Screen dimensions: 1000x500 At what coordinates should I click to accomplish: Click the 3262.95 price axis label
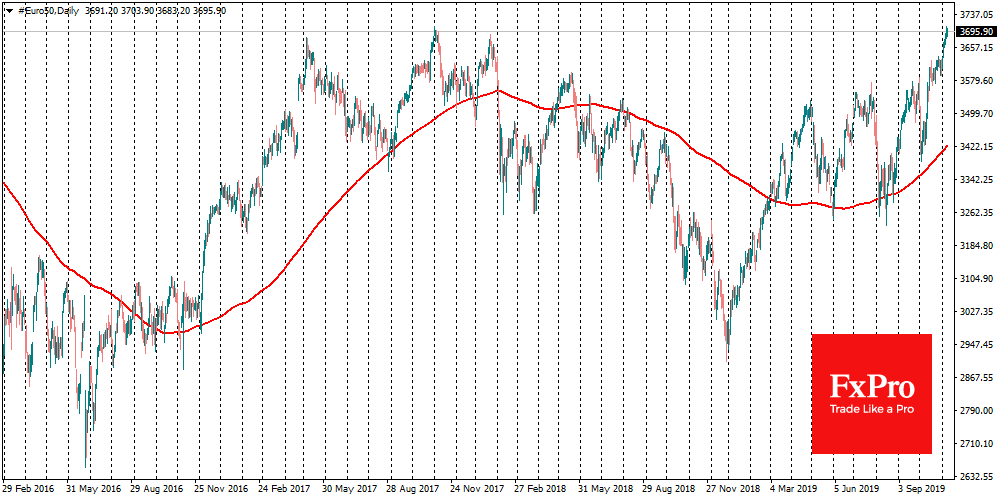[x=974, y=213]
